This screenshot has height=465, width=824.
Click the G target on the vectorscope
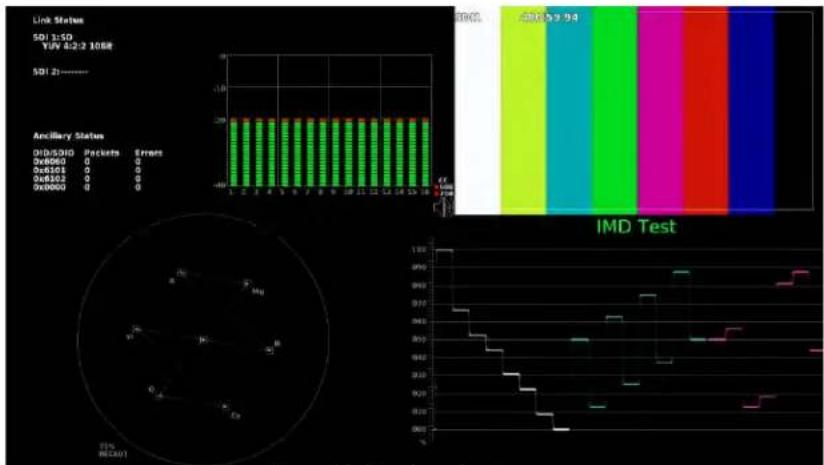[x=160, y=395]
